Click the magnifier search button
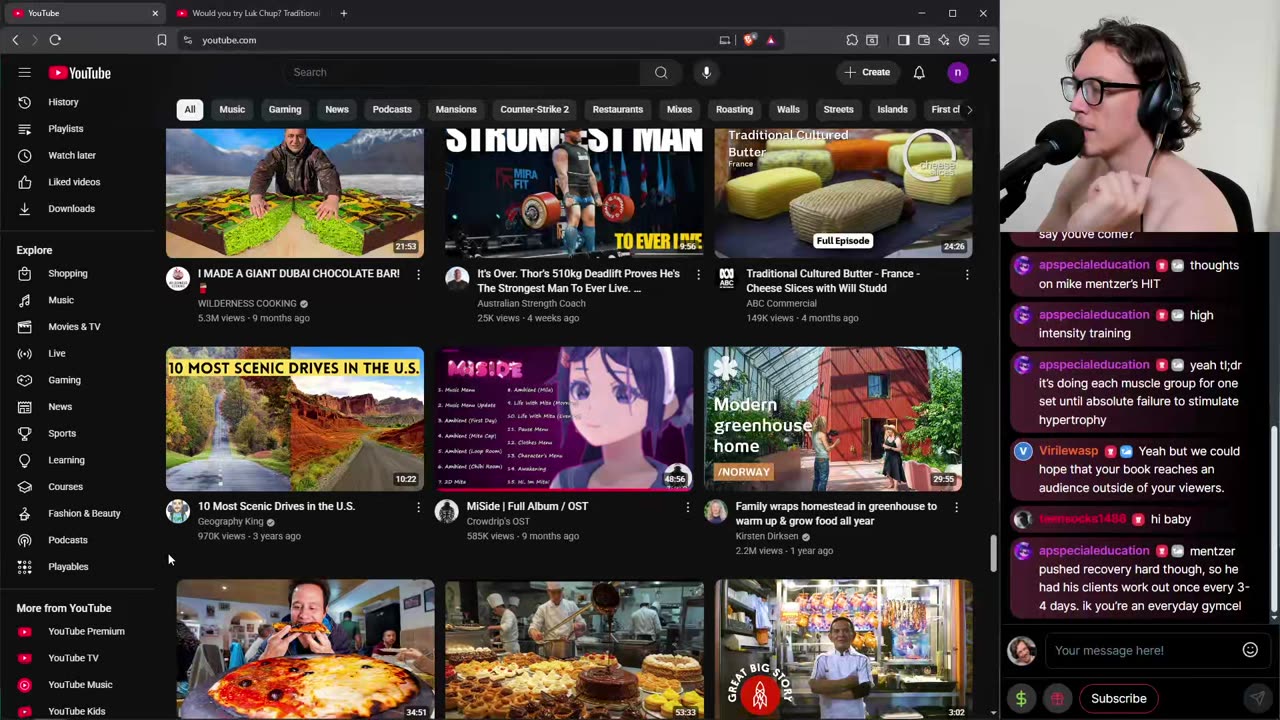Image resolution: width=1280 pixels, height=720 pixels. pyautogui.click(x=661, y=72)
